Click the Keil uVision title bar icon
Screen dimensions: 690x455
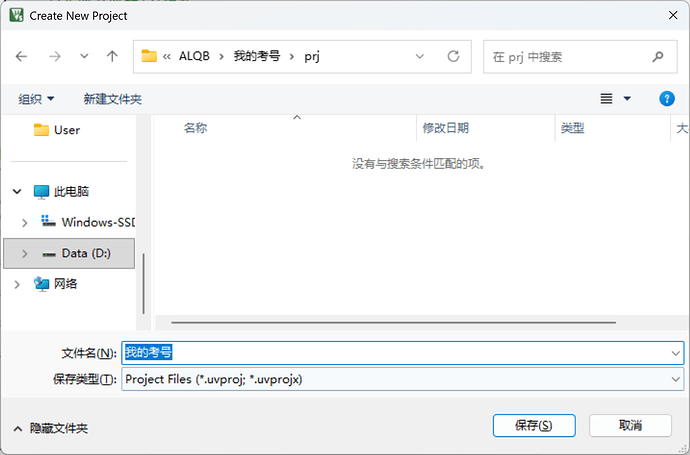[16, 15]
